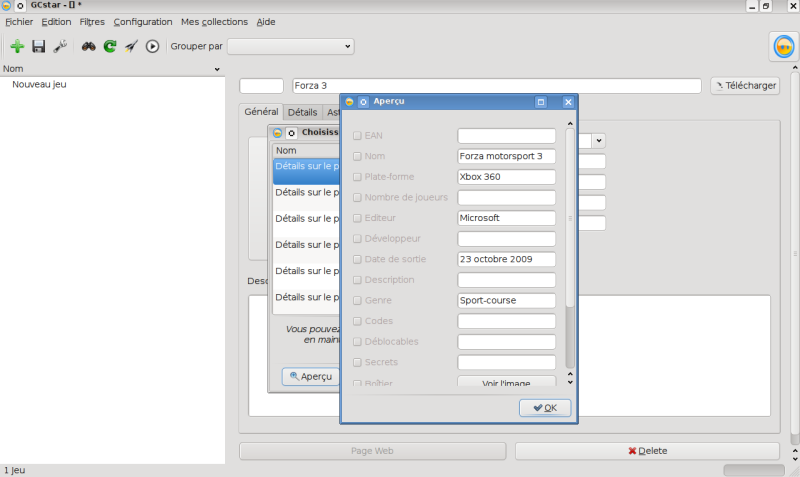Click the green plus add item icon
Image resolution: width=800 pixels, height=477 pixels.
(17, 46)
